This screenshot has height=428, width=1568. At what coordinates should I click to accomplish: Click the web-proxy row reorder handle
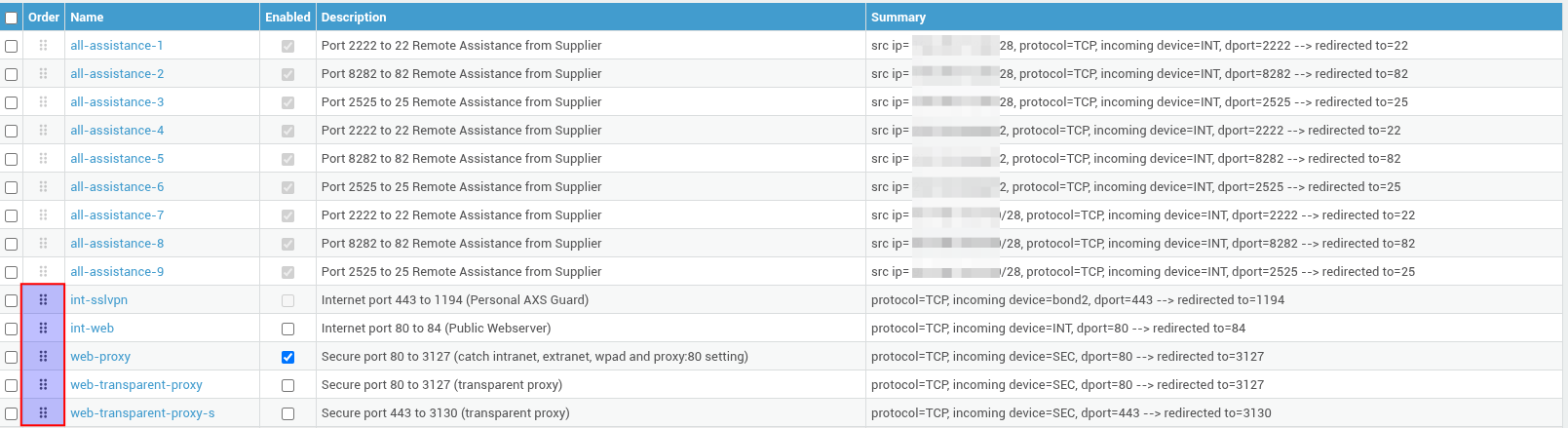(43, 357)
